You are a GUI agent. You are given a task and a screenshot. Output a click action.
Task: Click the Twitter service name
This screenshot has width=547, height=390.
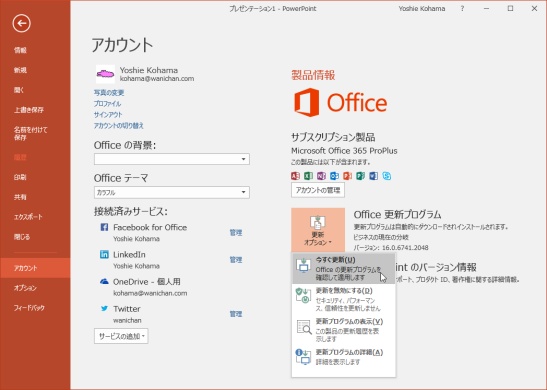(x=127, y=309)
